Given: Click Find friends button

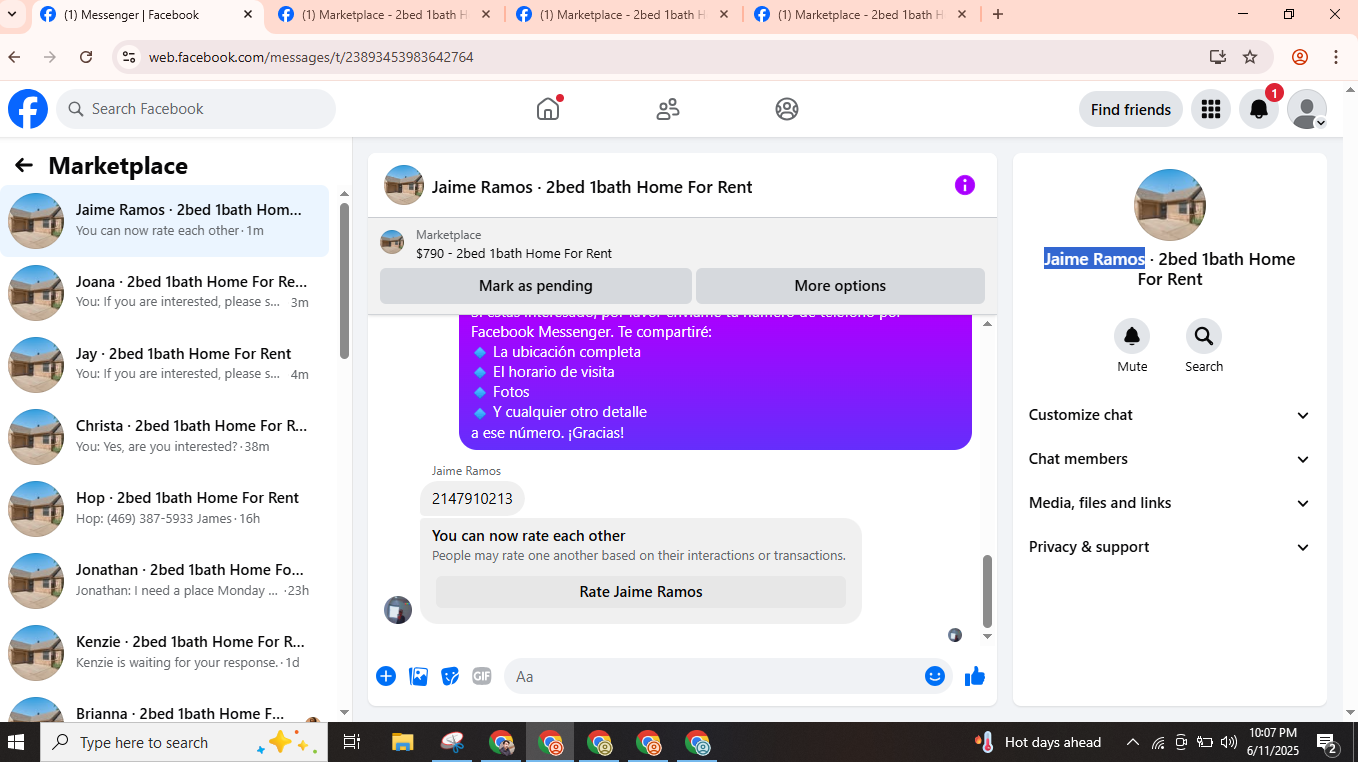Looking at the screenshot, I should (1131, 109).
